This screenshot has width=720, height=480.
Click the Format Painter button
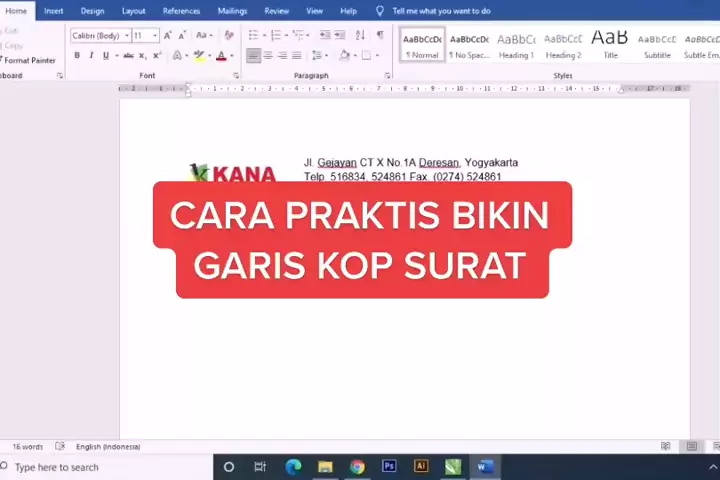click(x=29, y=60)
